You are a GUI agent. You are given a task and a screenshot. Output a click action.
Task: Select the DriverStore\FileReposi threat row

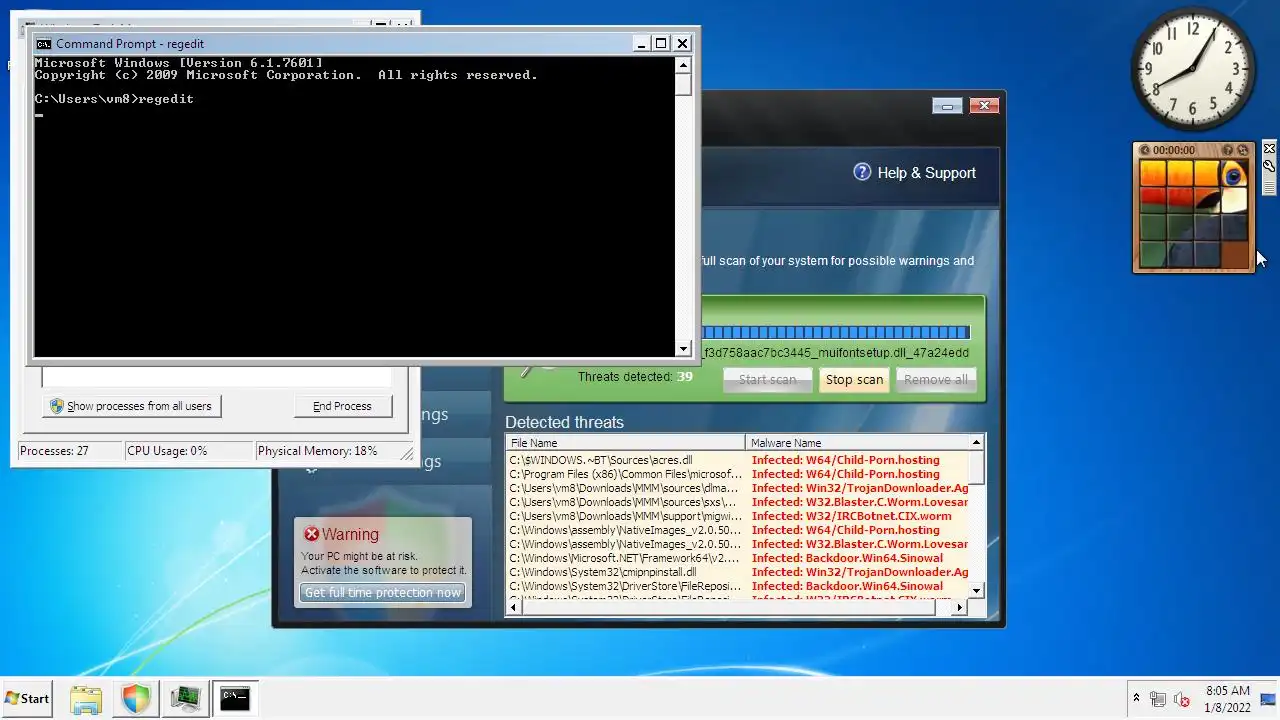tap(738, 586)
